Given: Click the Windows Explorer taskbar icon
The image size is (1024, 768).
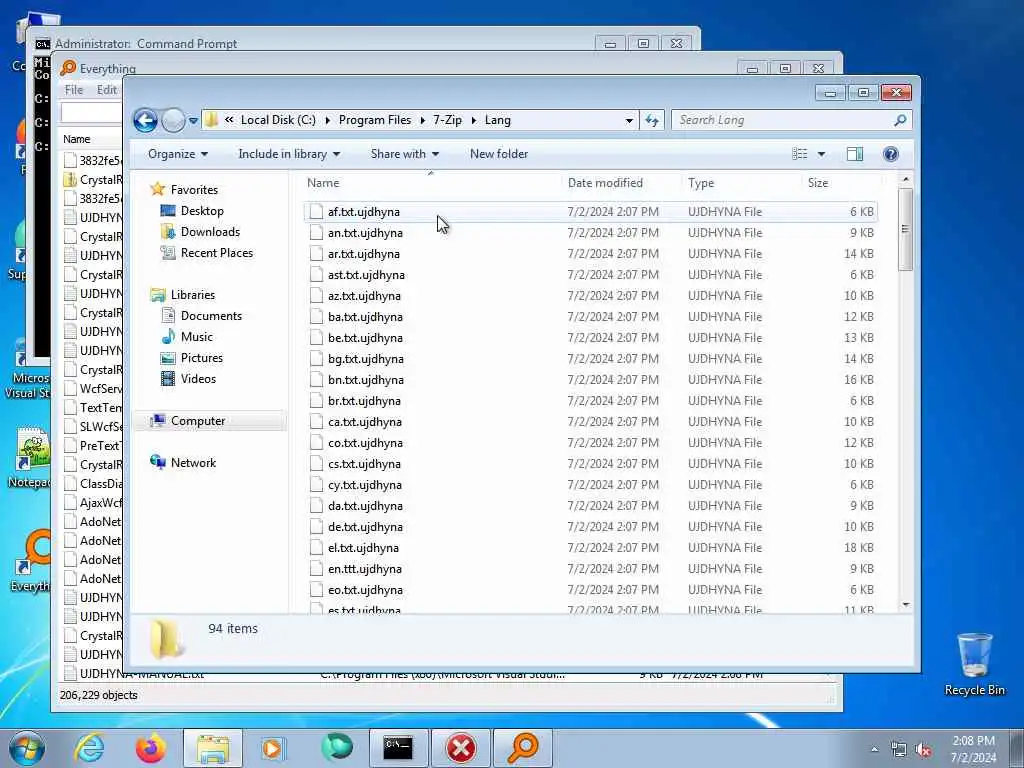Looking at the screenshot, I should click(213, 748).
